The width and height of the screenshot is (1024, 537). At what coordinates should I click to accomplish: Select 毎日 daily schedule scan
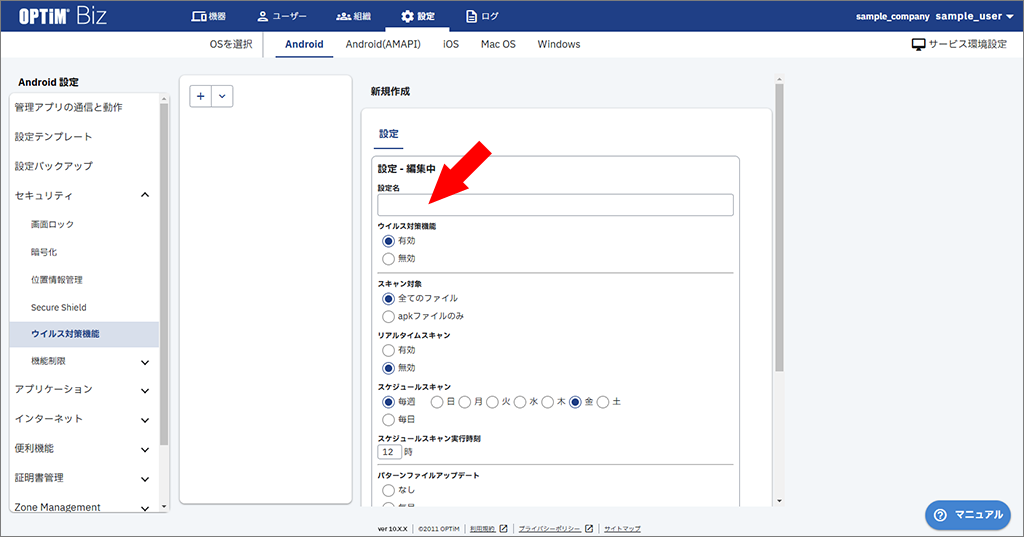(x=389, y=419)
